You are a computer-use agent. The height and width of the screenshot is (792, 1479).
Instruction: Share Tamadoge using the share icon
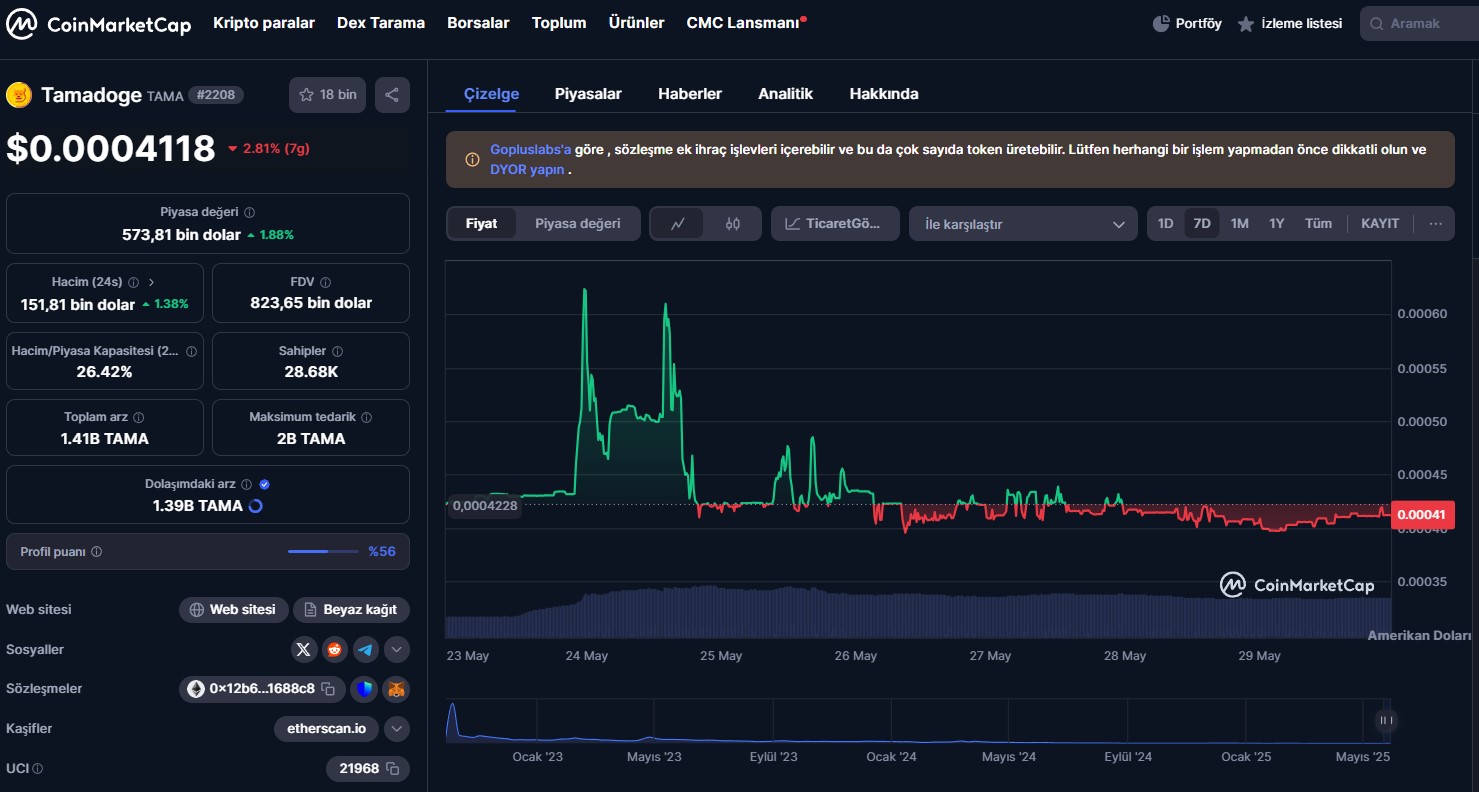(392, 95)
